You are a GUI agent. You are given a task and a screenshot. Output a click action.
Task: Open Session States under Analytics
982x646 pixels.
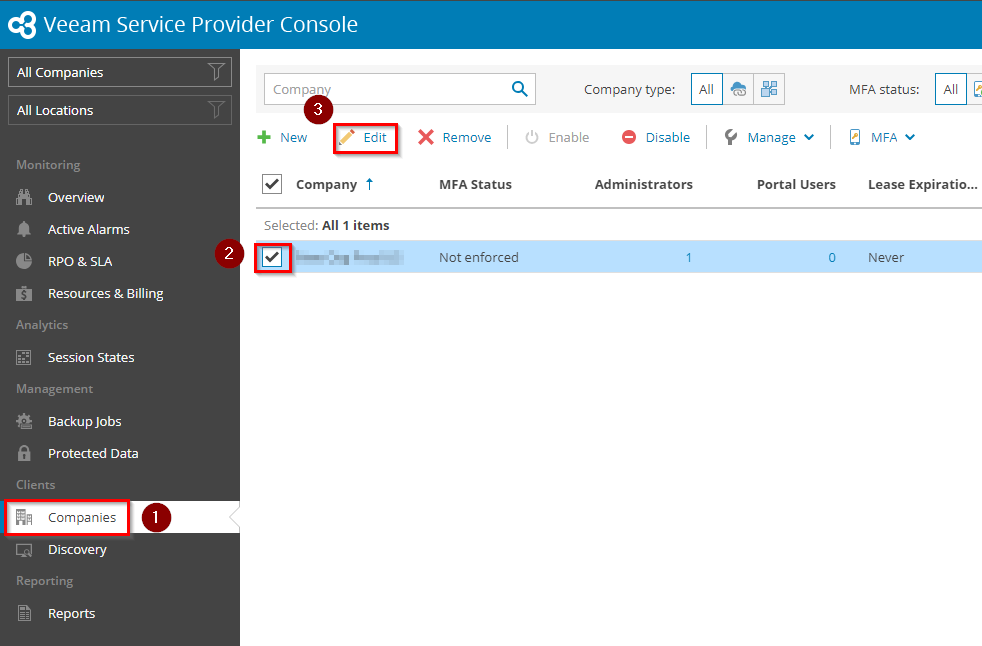click(91, 357)
